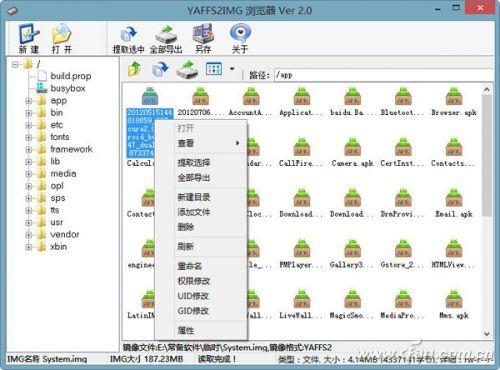Select the Applicat... apk icon
500x370 pixels.
tap(302, 96)
